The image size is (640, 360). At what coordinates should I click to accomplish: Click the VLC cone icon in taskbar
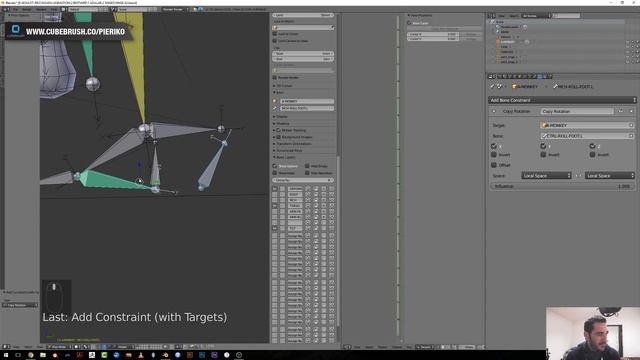(141, 355)
